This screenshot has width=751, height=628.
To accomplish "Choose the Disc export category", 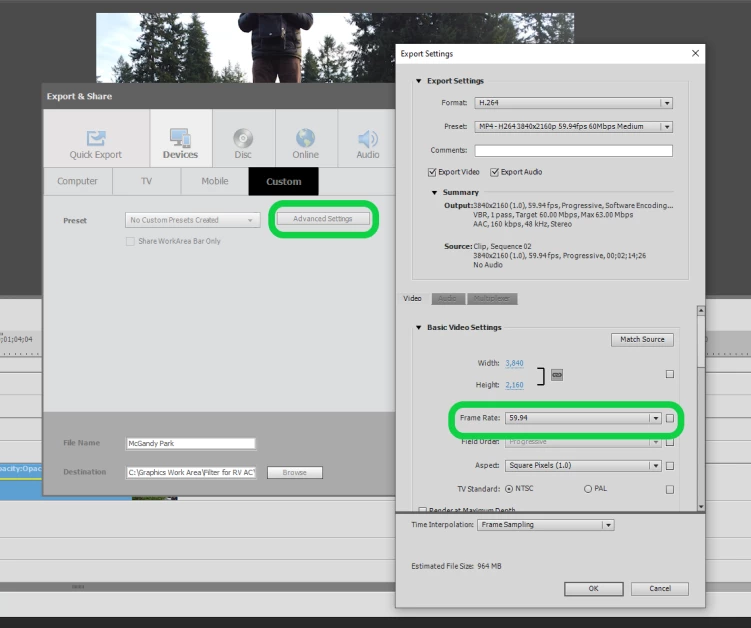I will (x=243, y=138).
